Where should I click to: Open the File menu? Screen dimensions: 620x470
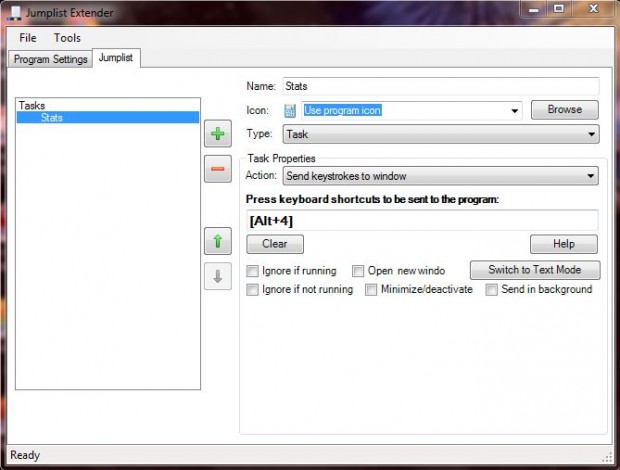pos(27,37)
